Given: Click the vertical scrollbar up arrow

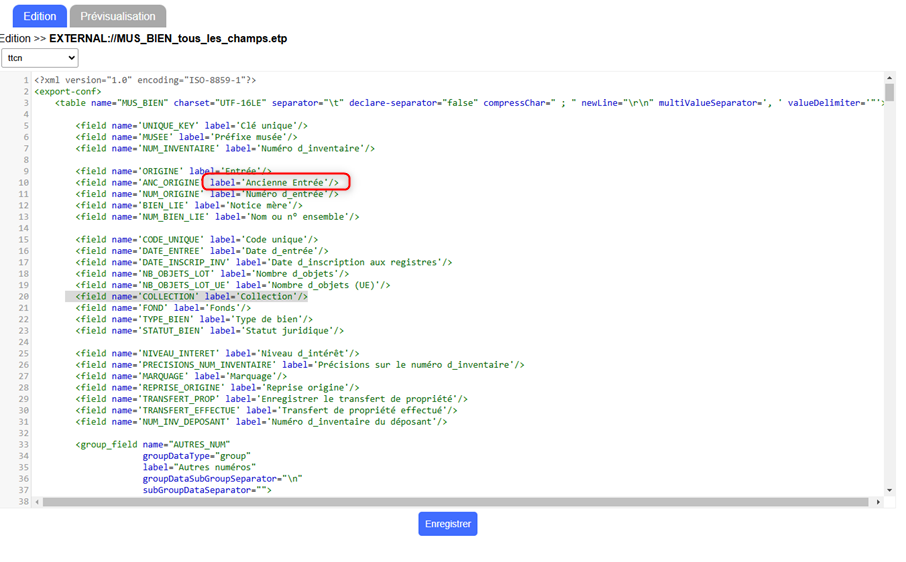Looking at the screenshot, I should (x=889, y=78).
